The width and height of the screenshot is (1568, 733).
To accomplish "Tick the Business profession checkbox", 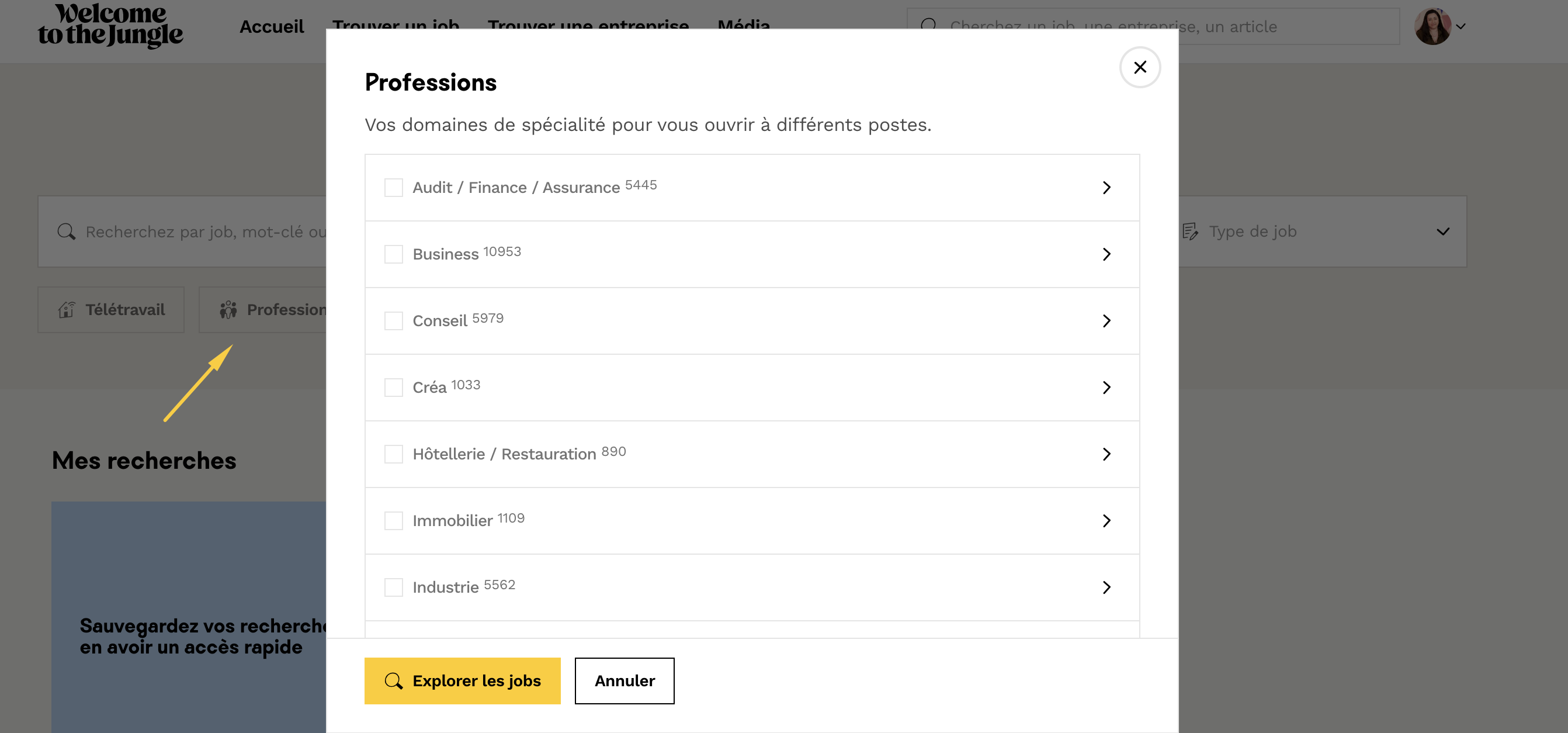I will pos(394,254).
